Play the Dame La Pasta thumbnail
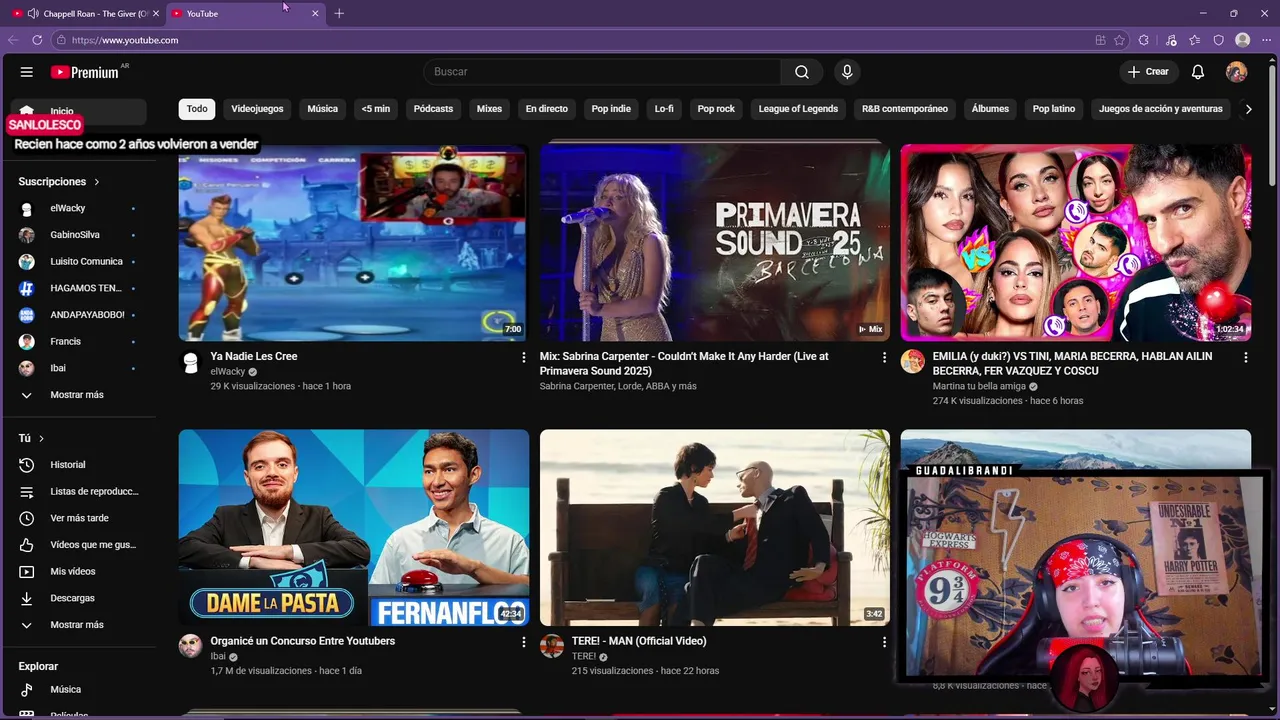The height and width of the screenshot is (720, 1280). (x=353, y=528)
